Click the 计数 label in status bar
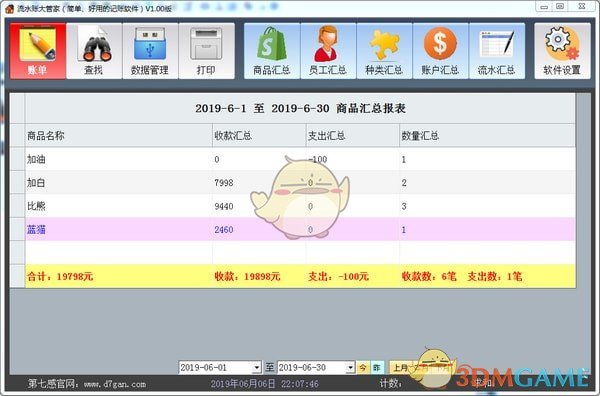 tap(390, 383)
